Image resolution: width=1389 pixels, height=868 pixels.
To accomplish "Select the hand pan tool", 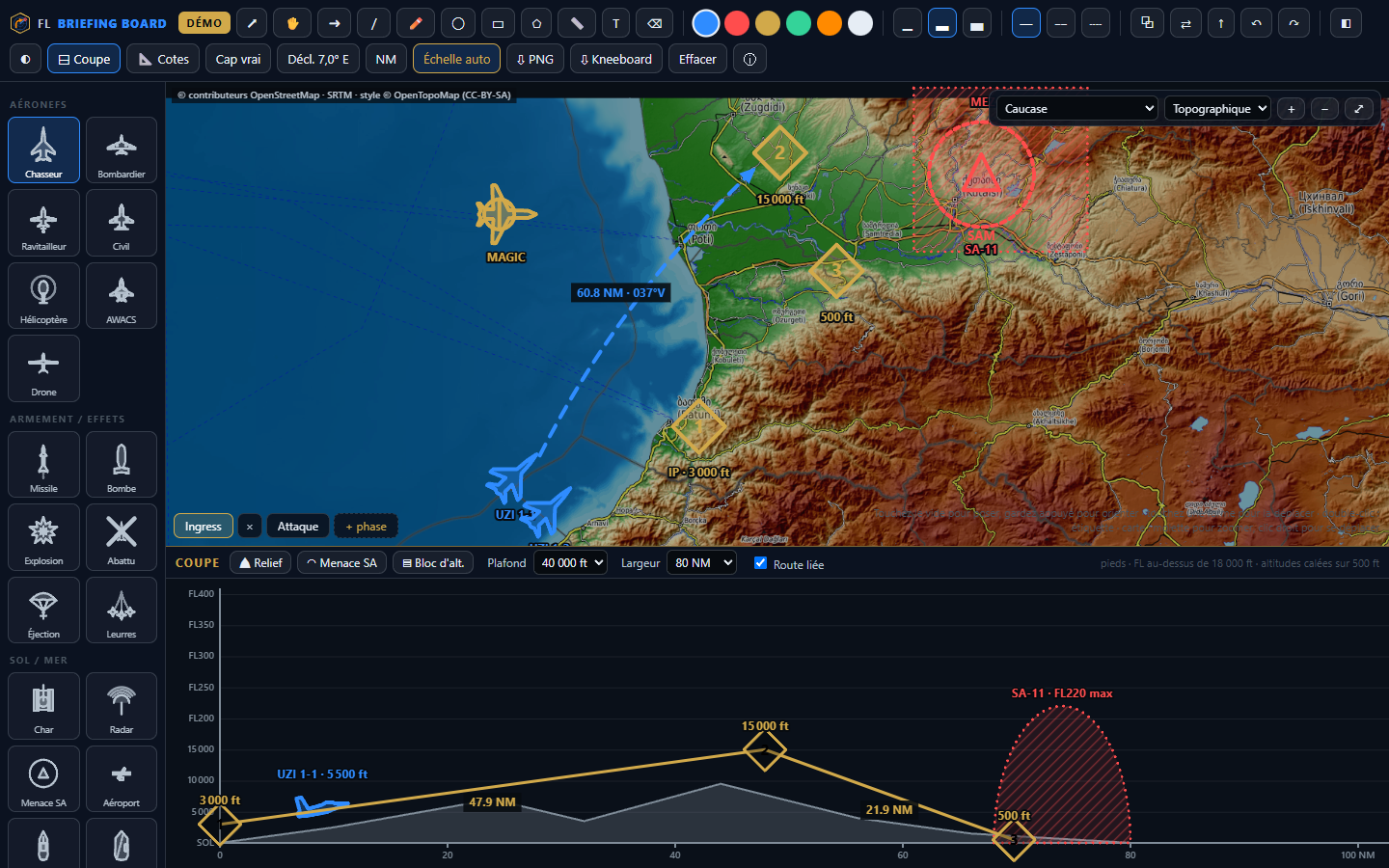I will pos(292,23).
